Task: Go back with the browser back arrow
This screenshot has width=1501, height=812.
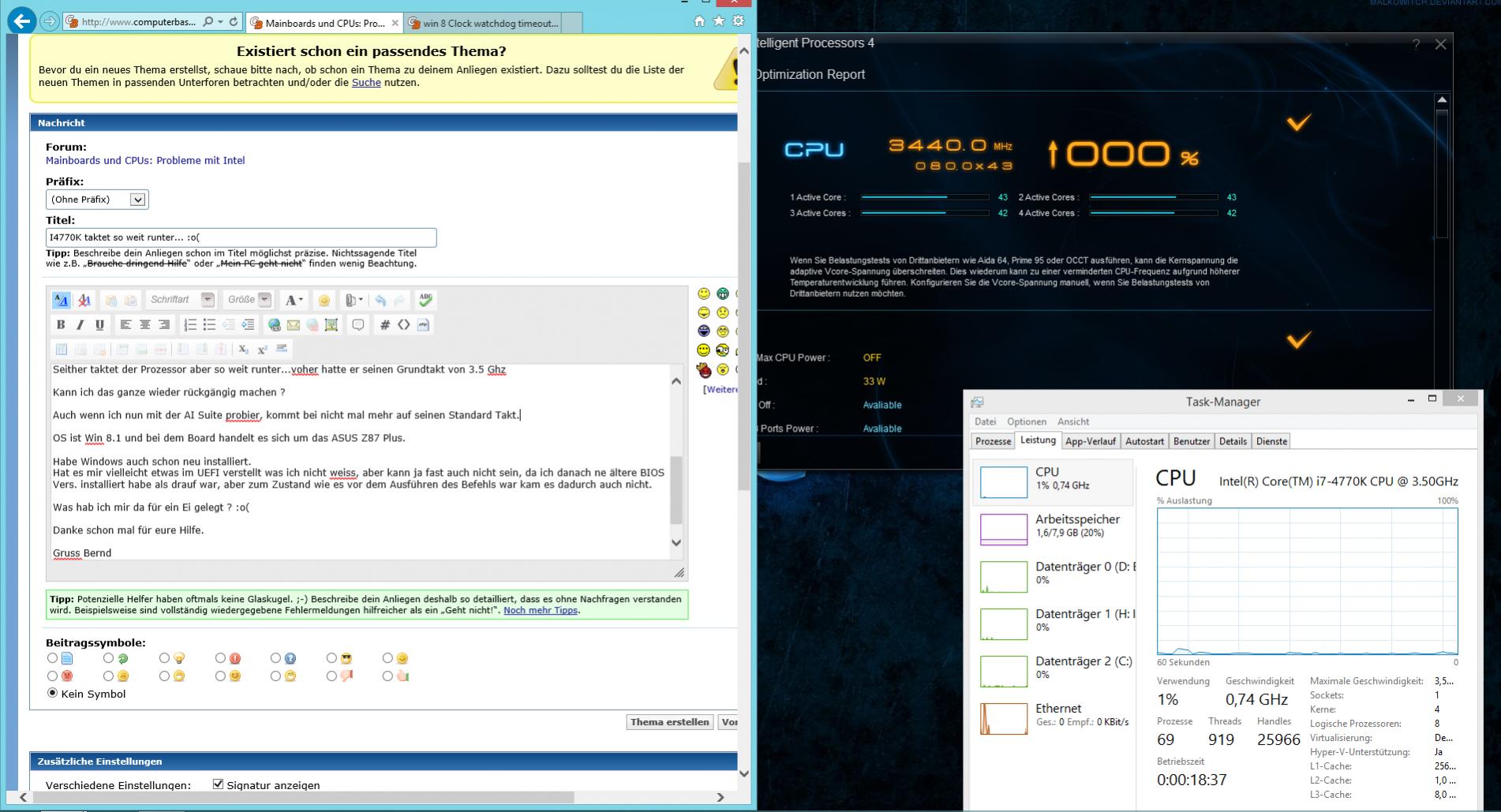Action: (x=22, y=21)
